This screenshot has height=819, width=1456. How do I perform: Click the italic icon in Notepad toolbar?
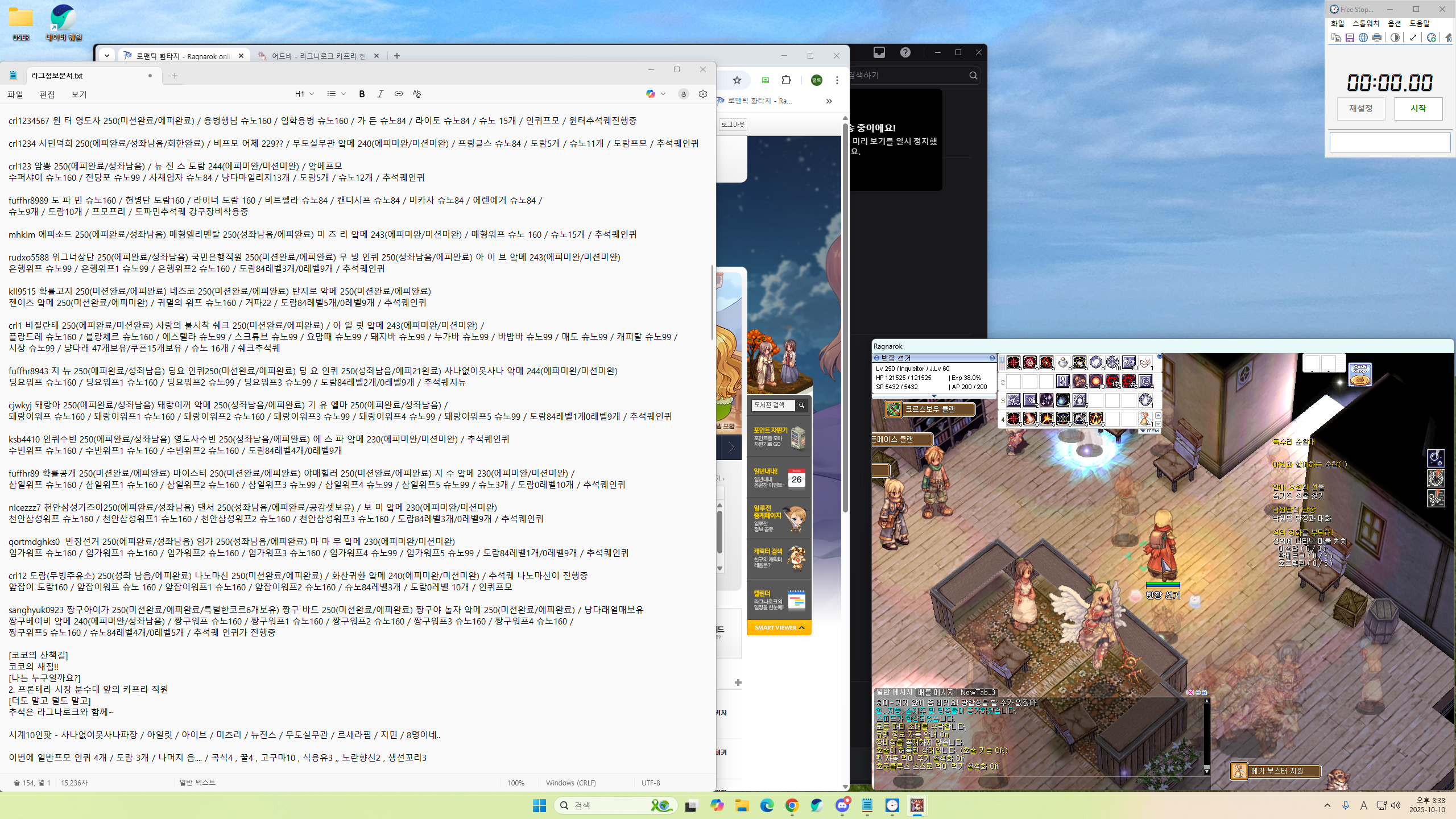click(380, 94)
